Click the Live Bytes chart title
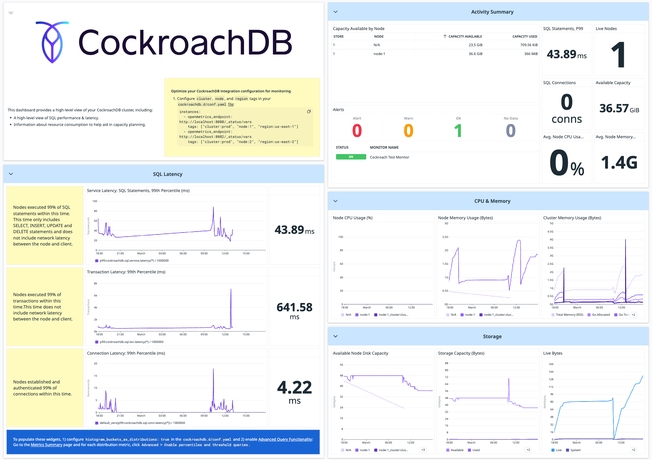 (x=553, y=353)
